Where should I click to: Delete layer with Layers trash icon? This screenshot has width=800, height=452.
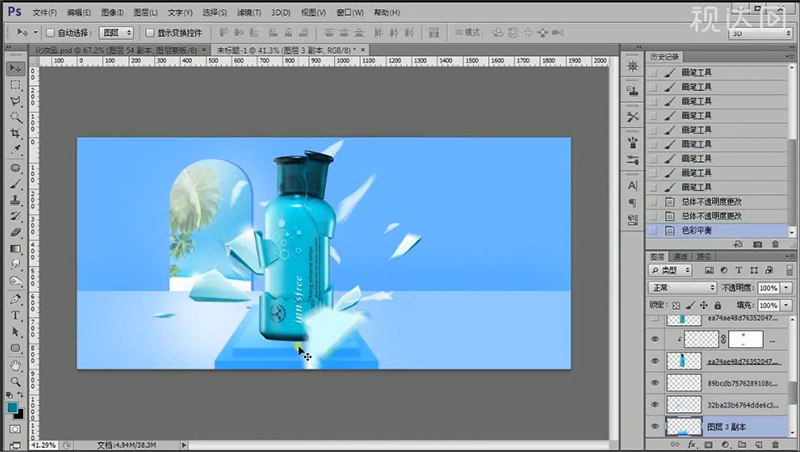[776, 445]
